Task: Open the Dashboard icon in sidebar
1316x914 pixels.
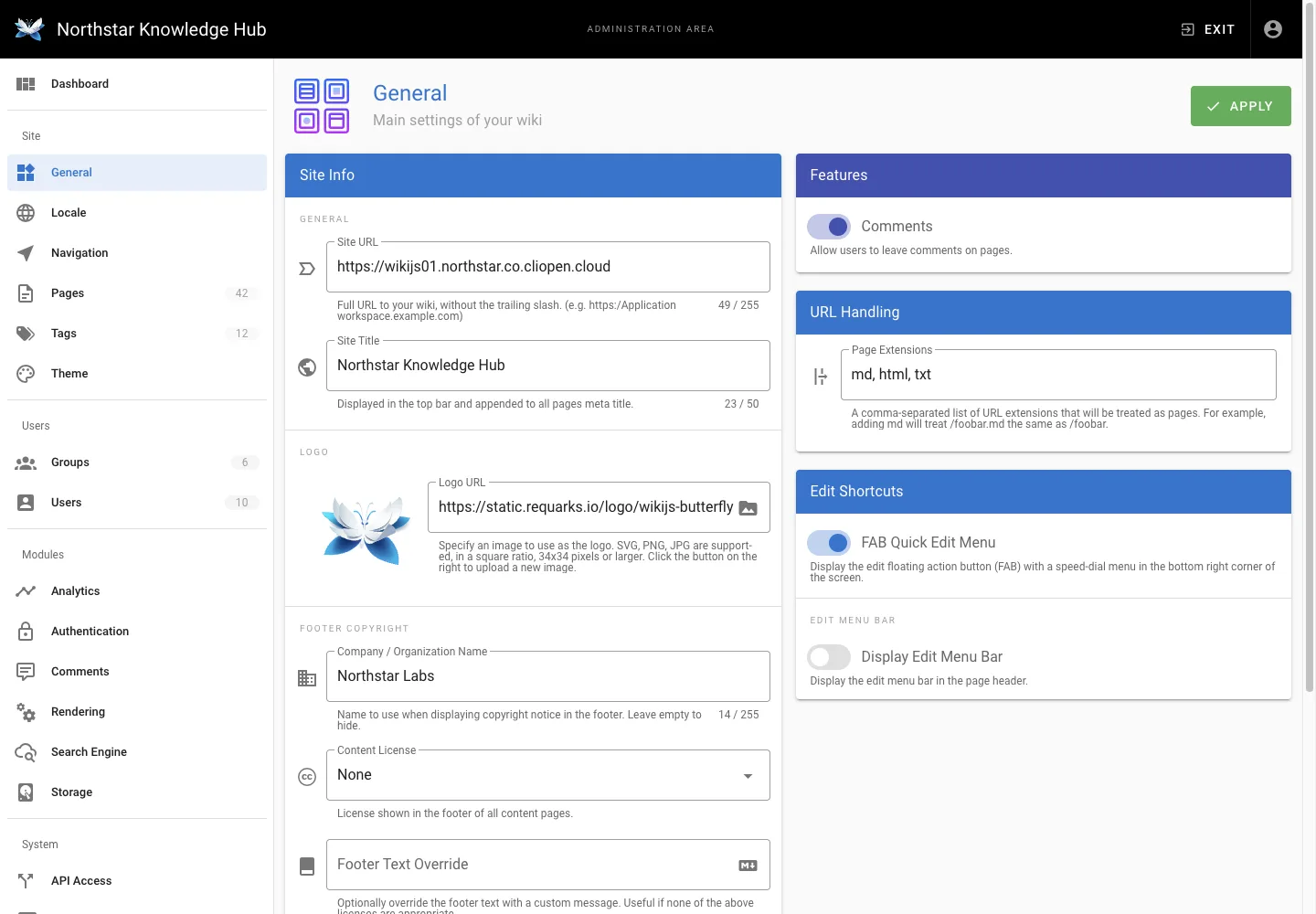Action: click(26, 84)
